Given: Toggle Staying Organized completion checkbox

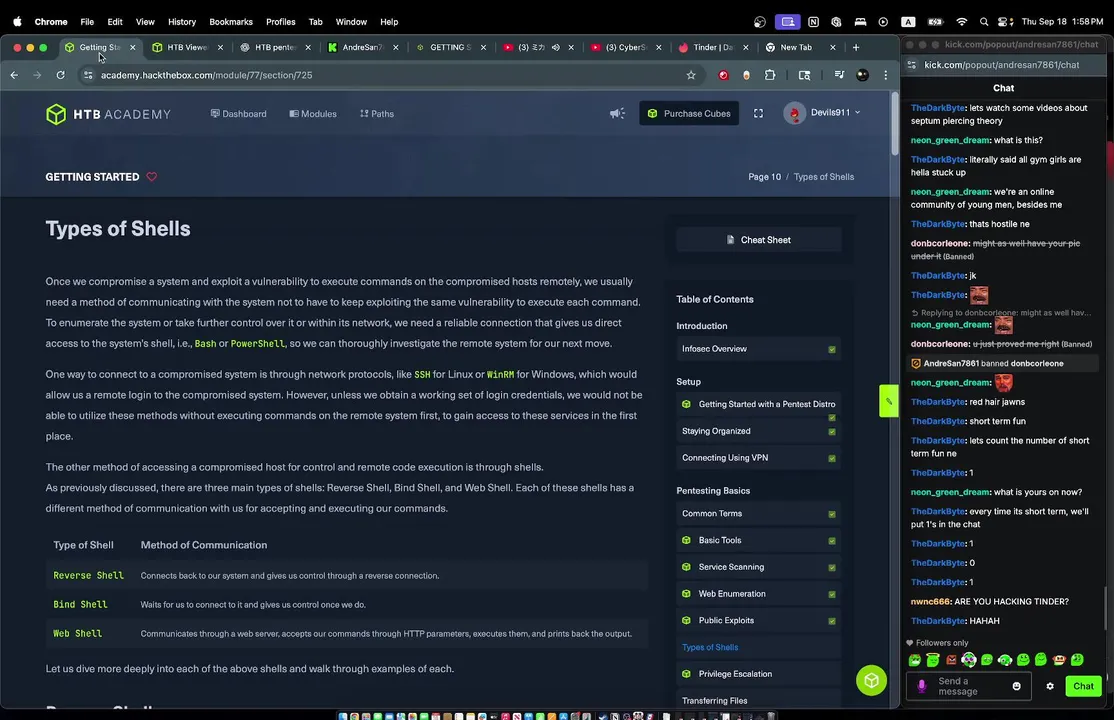Looking at the screenshot, I should (831, 431).
